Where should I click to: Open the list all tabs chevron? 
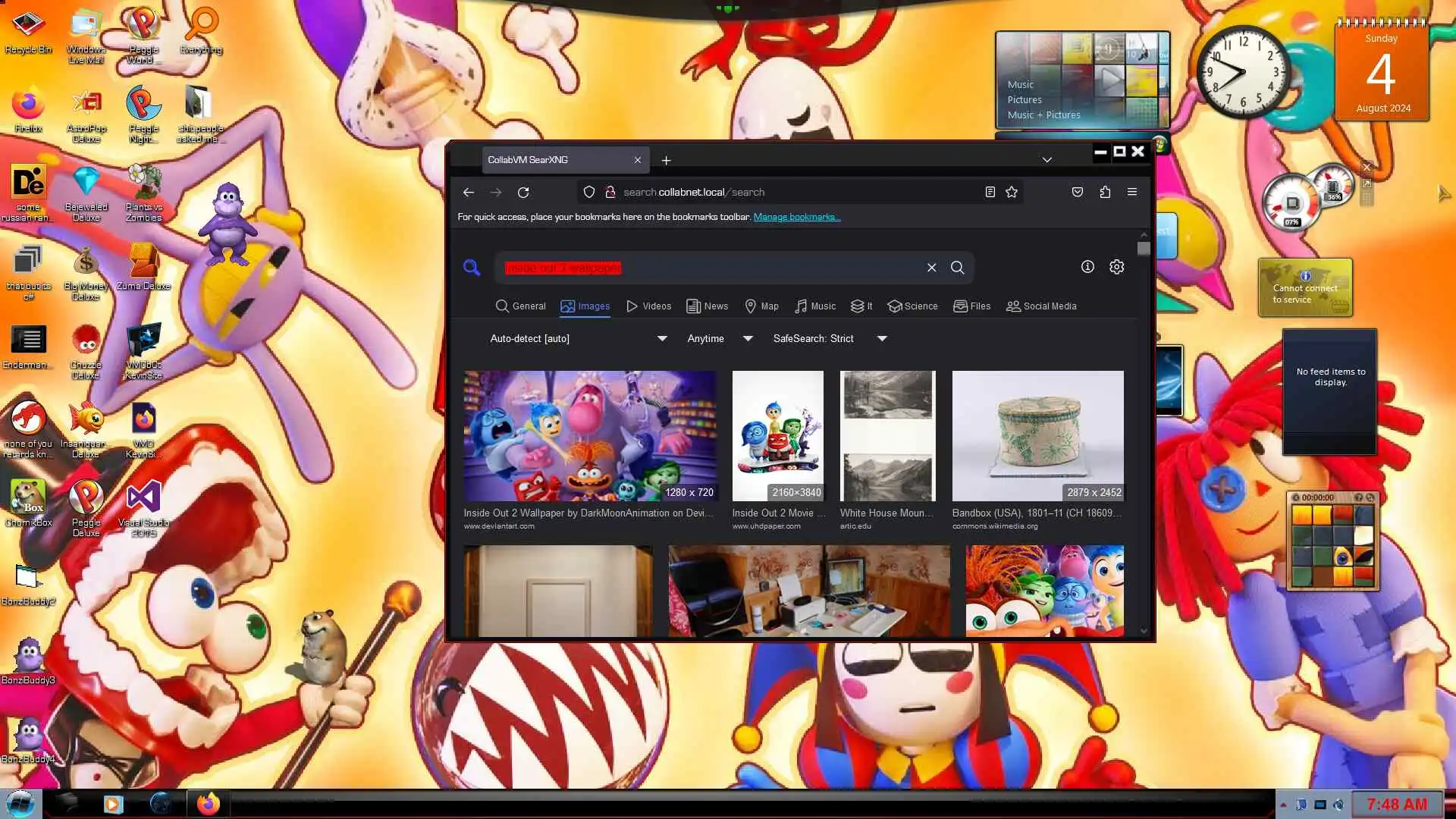click(1046, 160)
